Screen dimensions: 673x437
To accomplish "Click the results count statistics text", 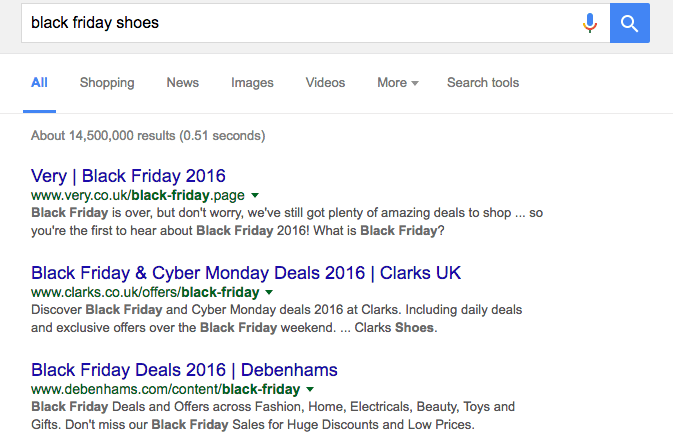I will [148, 135].
